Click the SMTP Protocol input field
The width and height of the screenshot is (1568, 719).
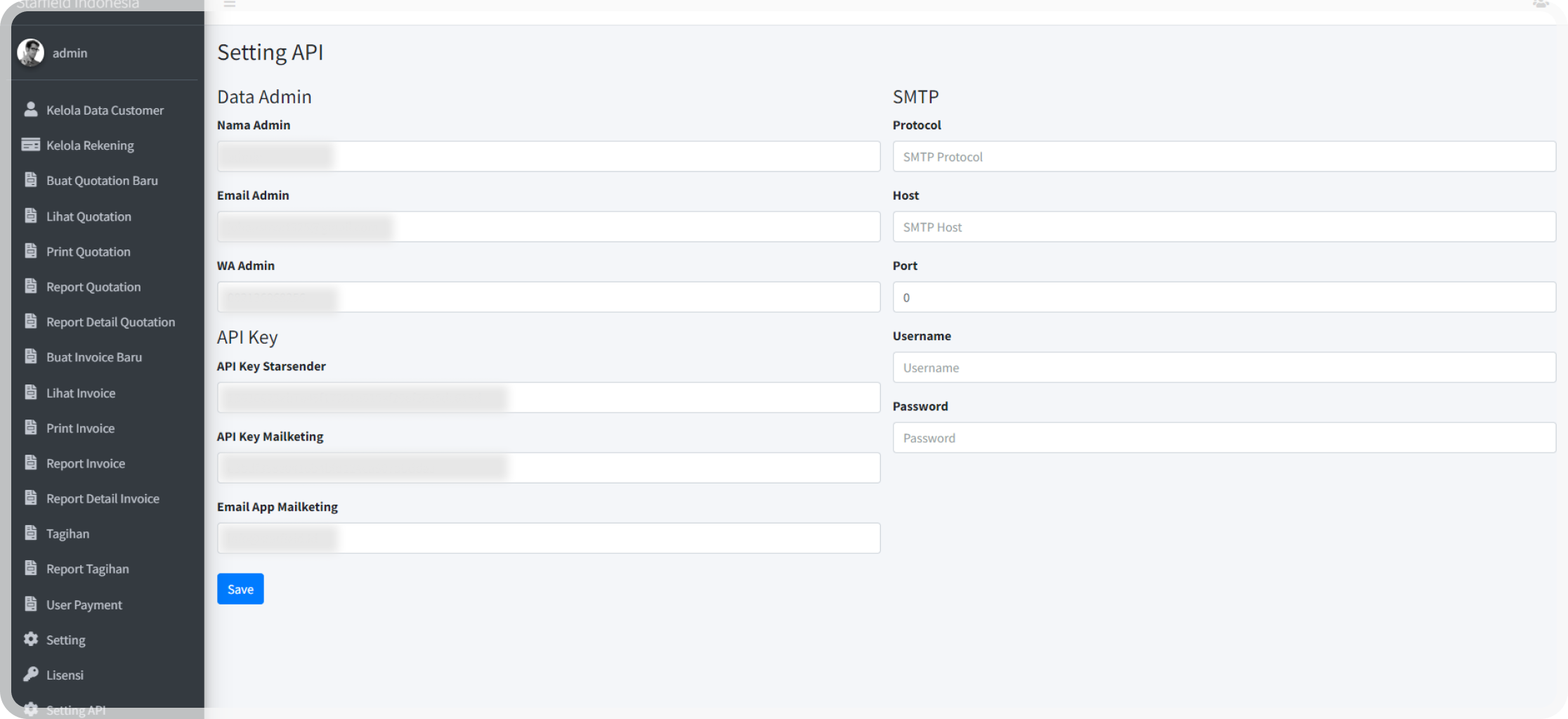tap(1224, 157)
